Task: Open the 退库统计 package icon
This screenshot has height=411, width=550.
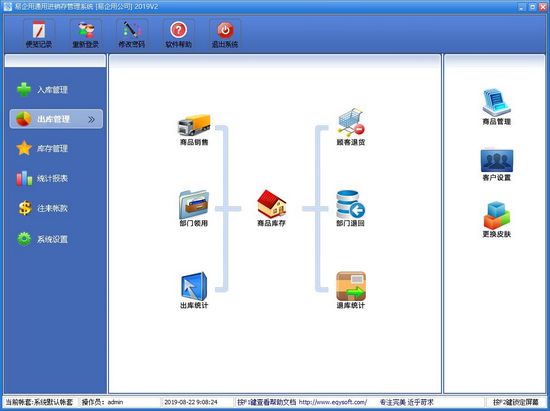Action: click(x=351, y=286)
